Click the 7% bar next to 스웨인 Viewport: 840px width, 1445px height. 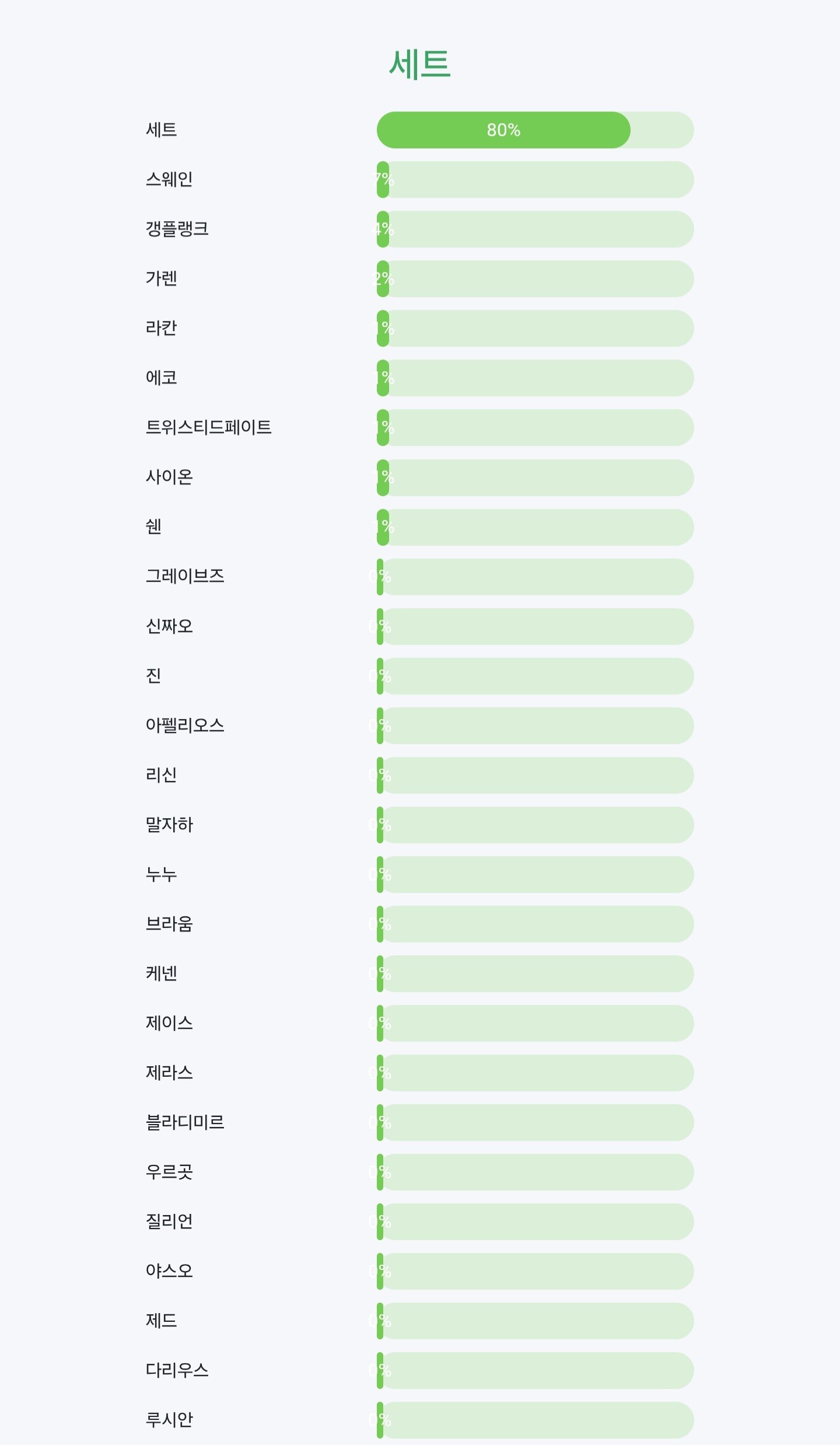(534, 180)
